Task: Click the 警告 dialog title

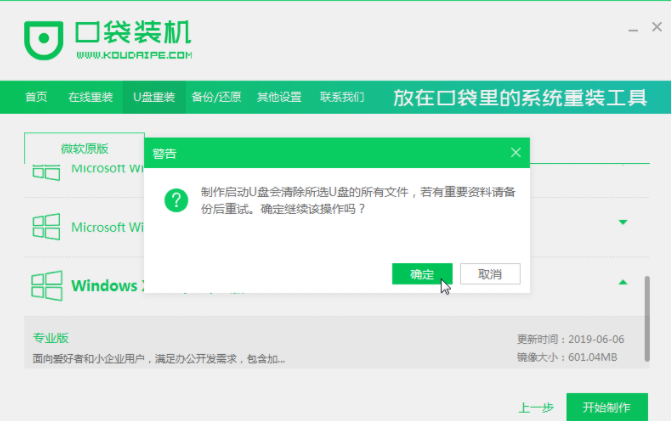Action: [164, 153]
